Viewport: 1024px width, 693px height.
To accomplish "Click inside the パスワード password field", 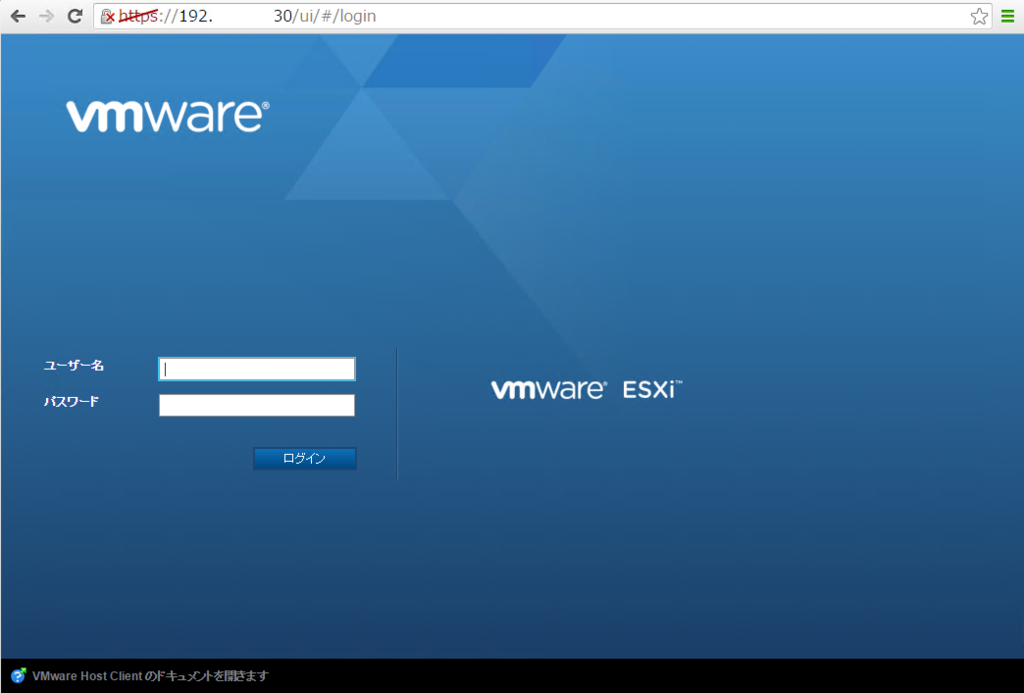I will 256,405.
